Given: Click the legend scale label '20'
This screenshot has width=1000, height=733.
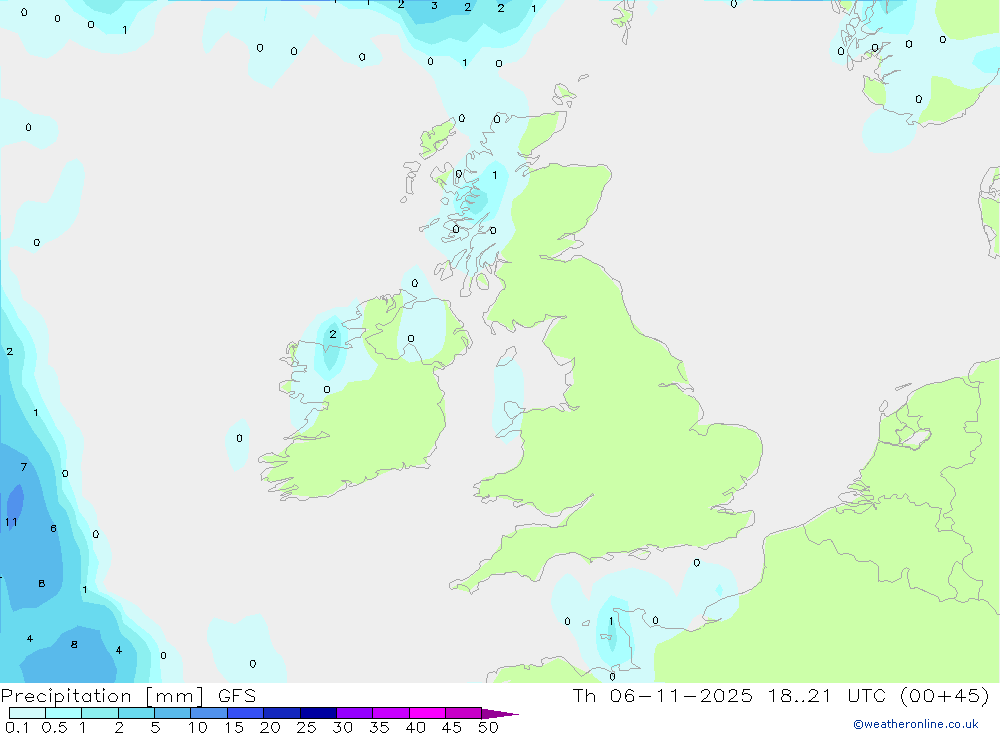Looking at the screenshot, I should point(270,727).
